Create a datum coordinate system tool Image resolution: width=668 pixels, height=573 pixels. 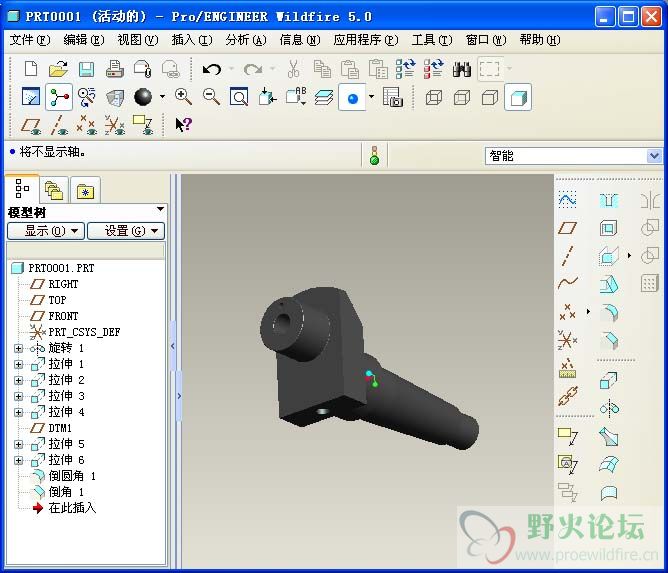567,340
